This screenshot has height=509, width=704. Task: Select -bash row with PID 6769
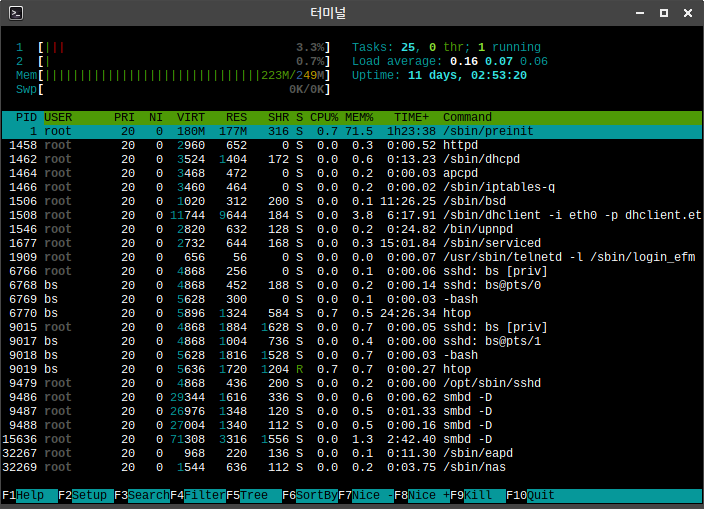[352, 299]
